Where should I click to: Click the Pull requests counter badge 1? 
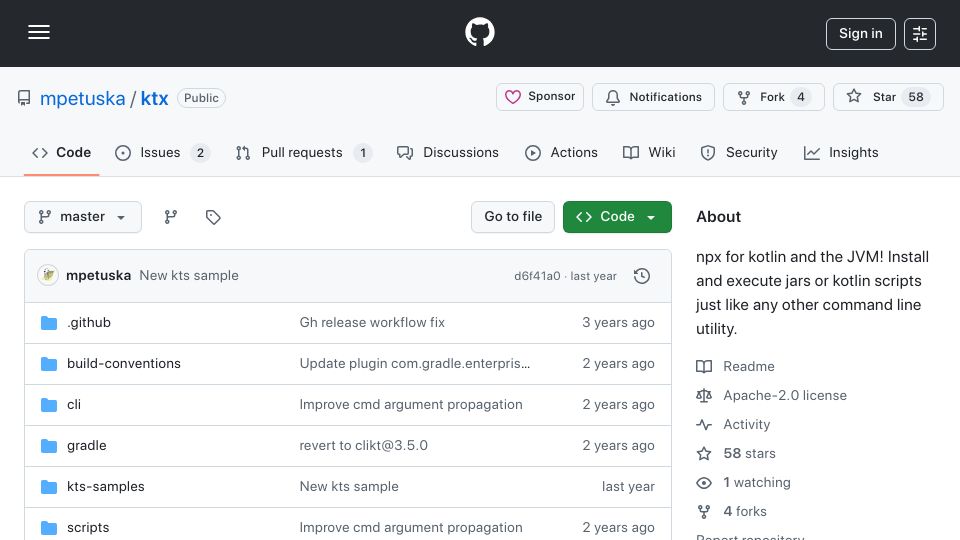point(363,152)
